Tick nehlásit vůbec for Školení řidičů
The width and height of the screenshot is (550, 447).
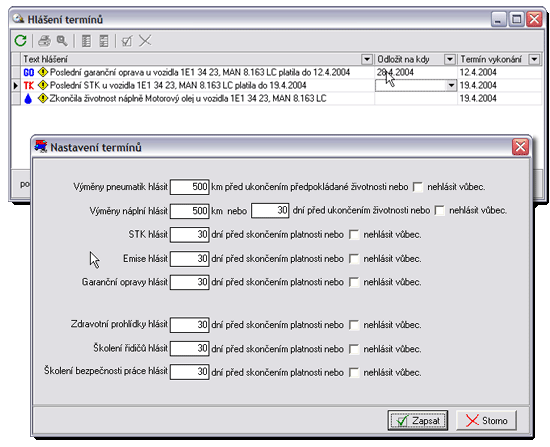[x=354, y=349]
